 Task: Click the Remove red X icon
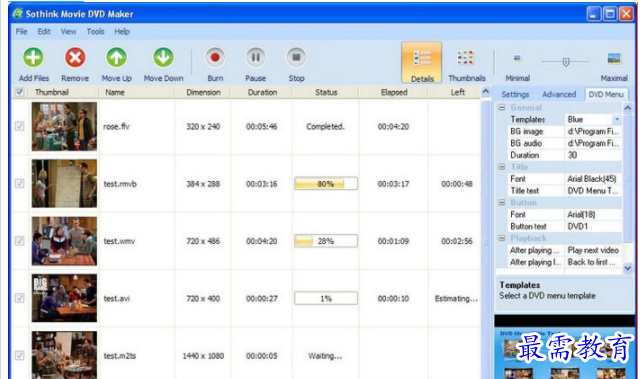click(x=75, y=58)
